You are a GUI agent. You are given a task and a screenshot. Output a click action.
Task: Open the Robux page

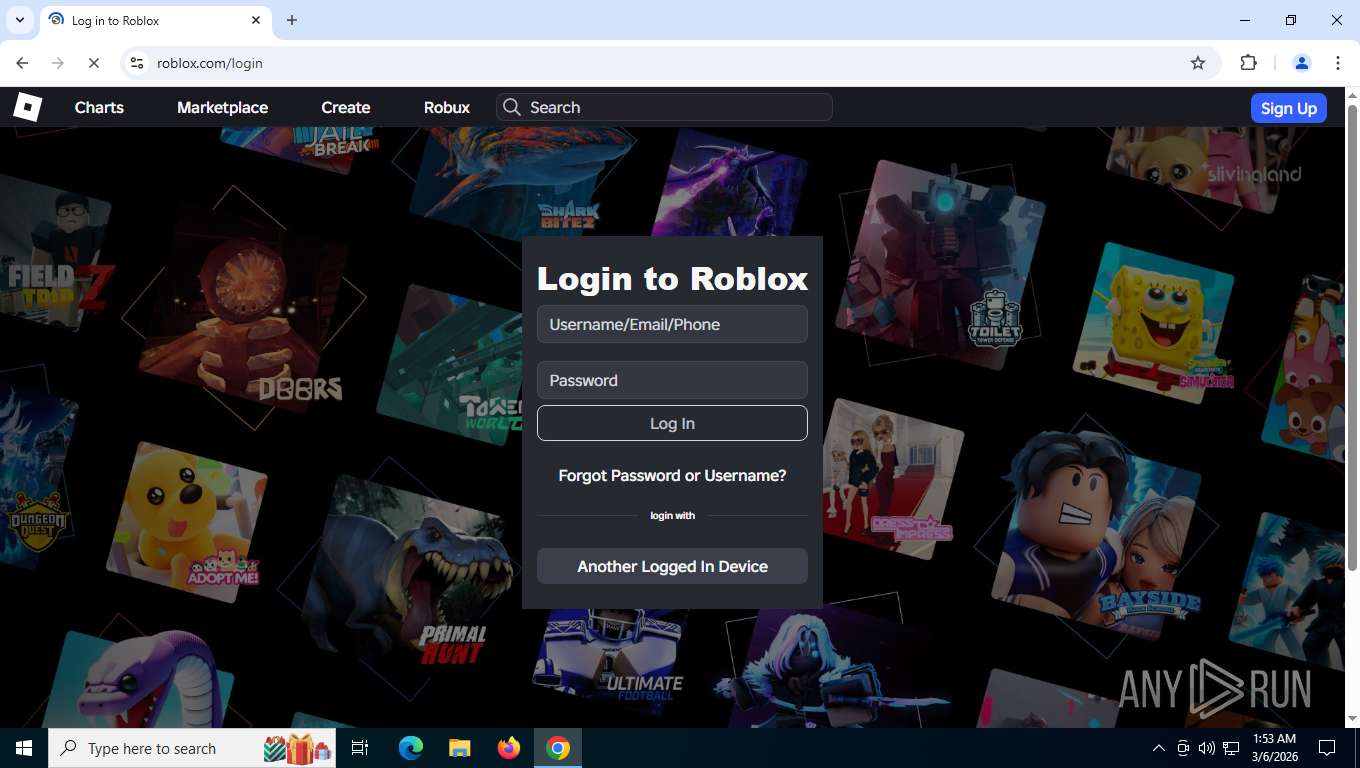446,107
